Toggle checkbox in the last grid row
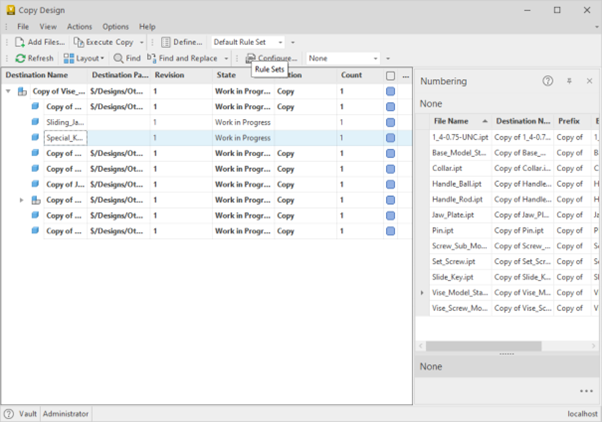The image size is (602, 422). [390, 231]
